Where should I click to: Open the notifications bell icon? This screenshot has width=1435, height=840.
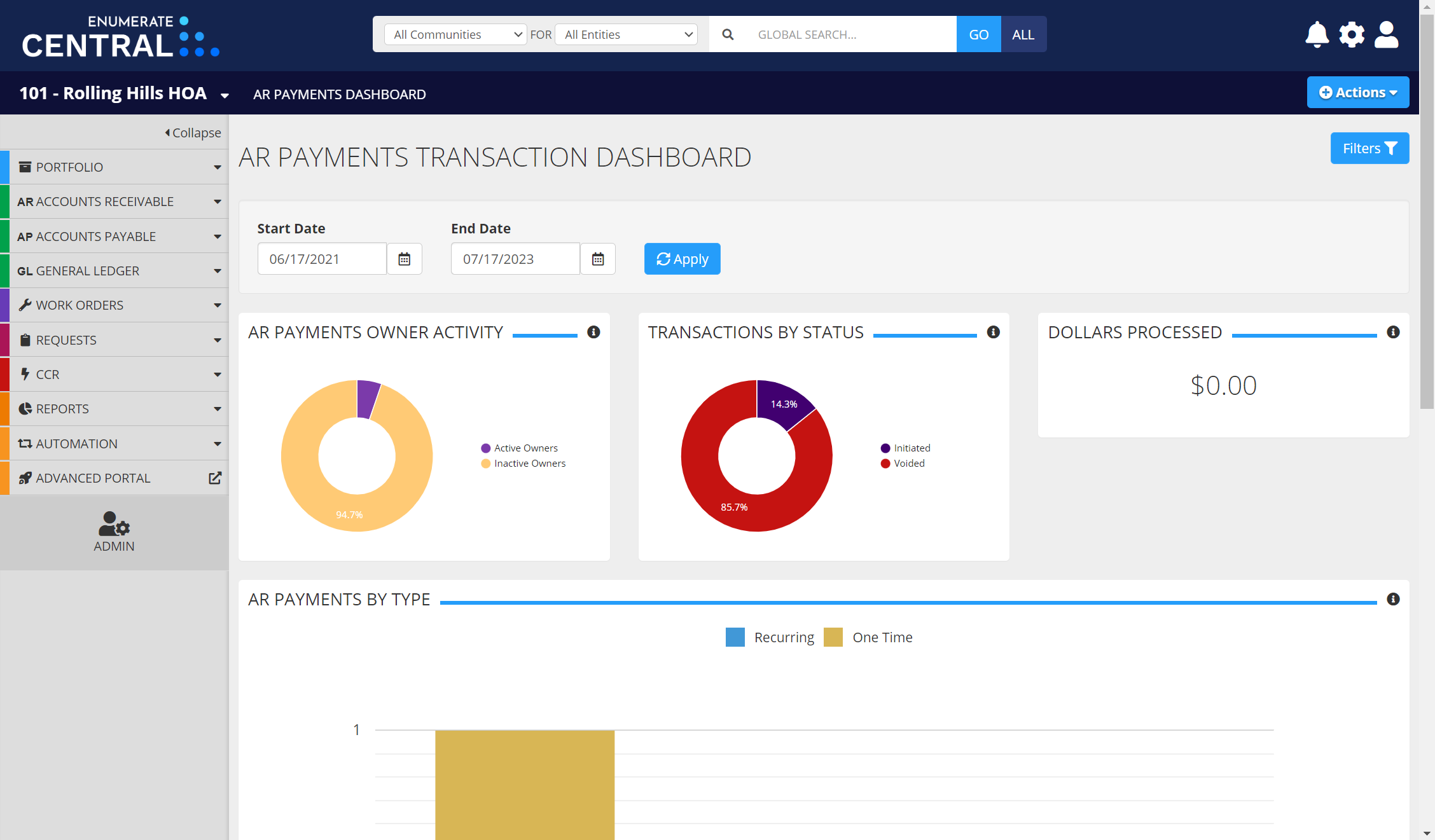1317,35
